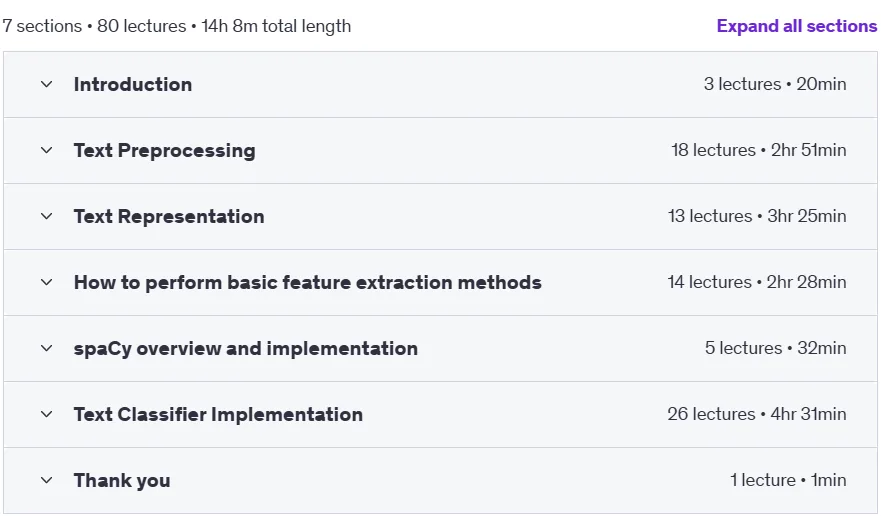
Task: Click the 18 lectures • 2hr 51min label
Action: (759, 150)
